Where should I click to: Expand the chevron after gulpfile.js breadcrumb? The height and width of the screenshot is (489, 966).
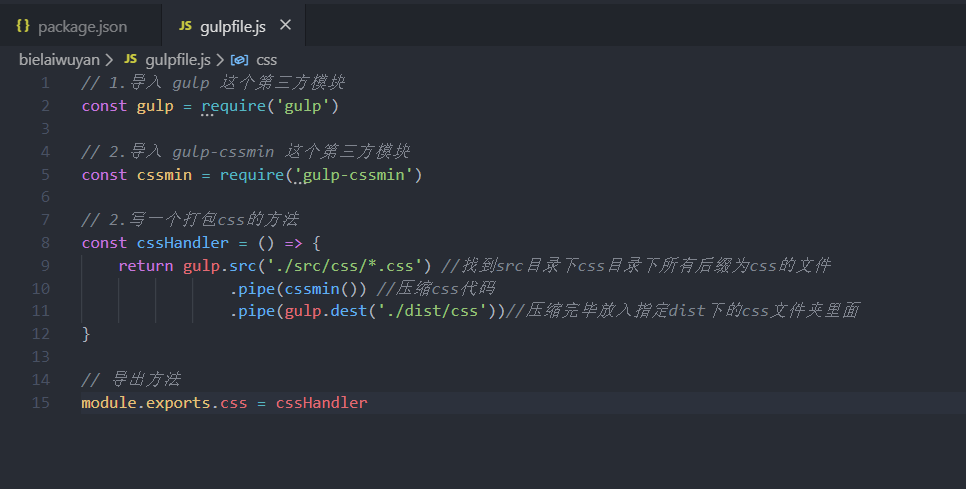tap(219, 60)
